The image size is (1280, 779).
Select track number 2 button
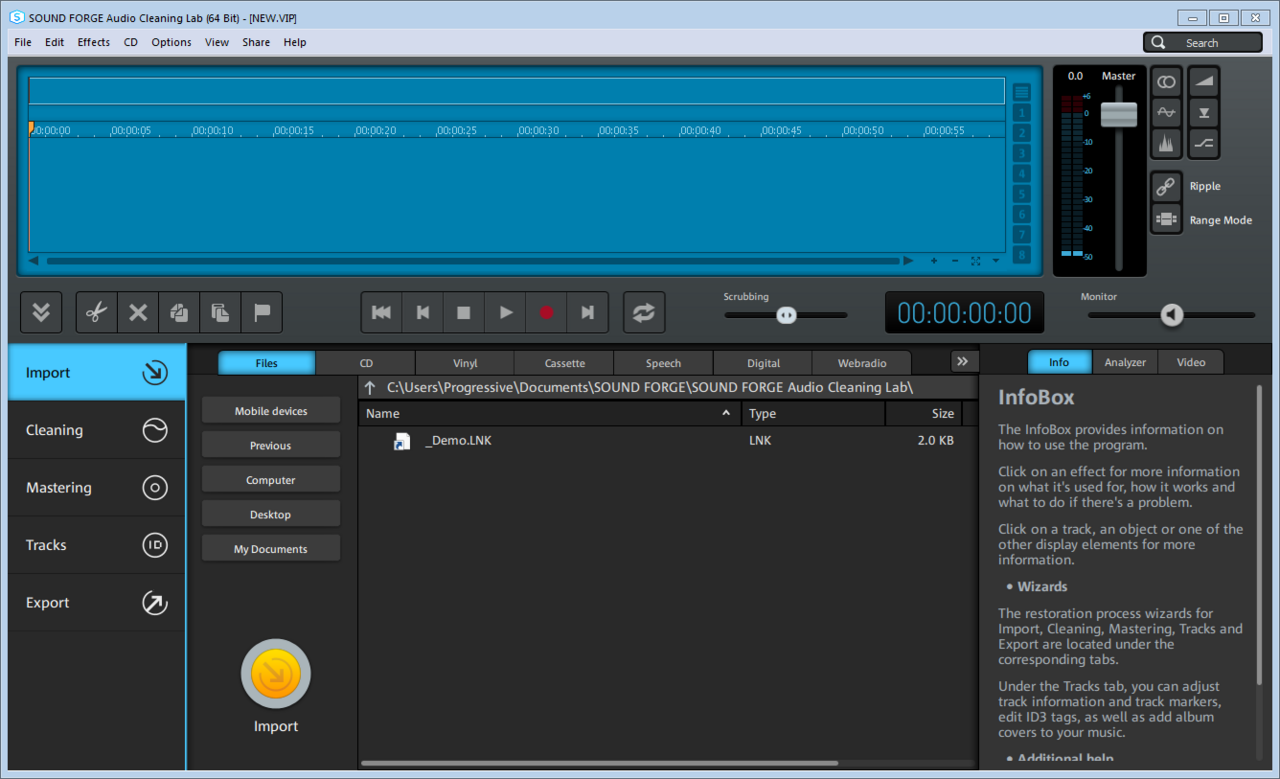point(1021,133)
